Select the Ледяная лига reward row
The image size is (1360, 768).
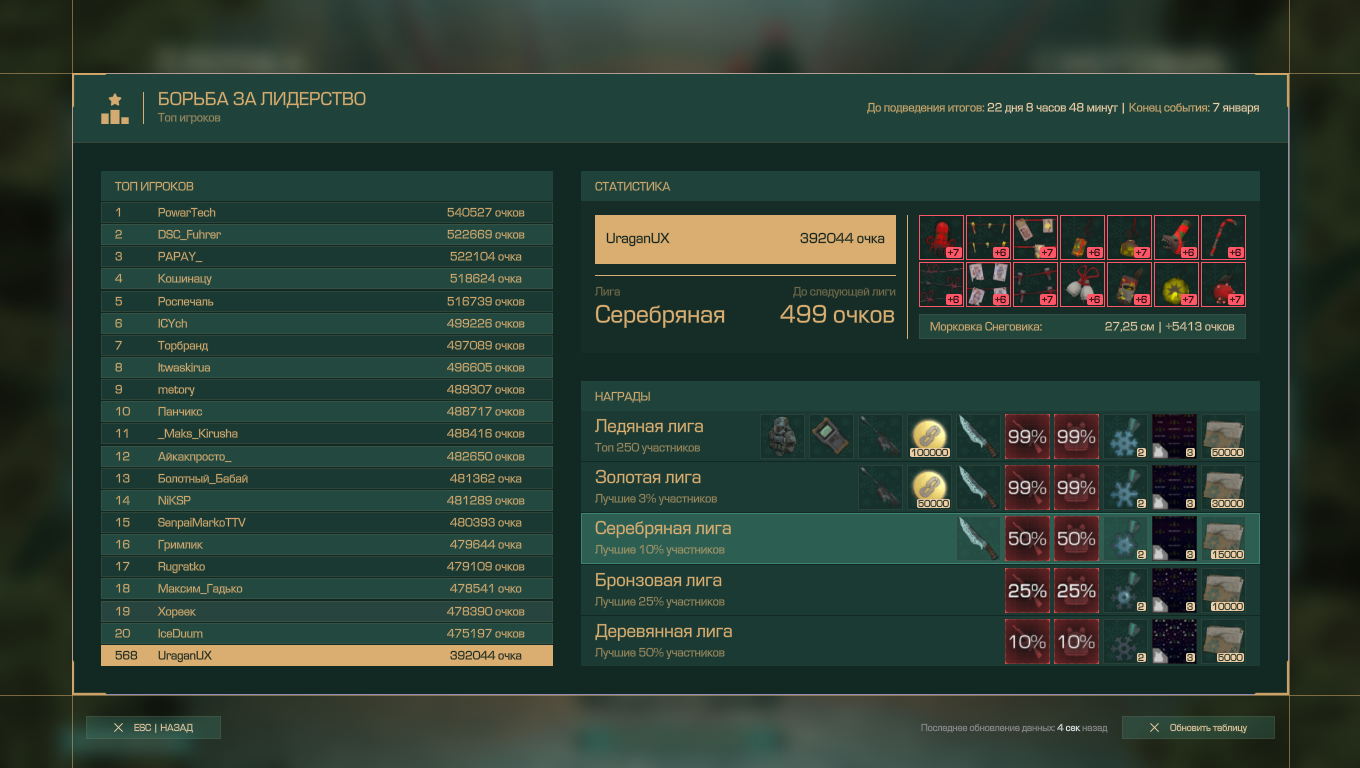coord(920,437)
